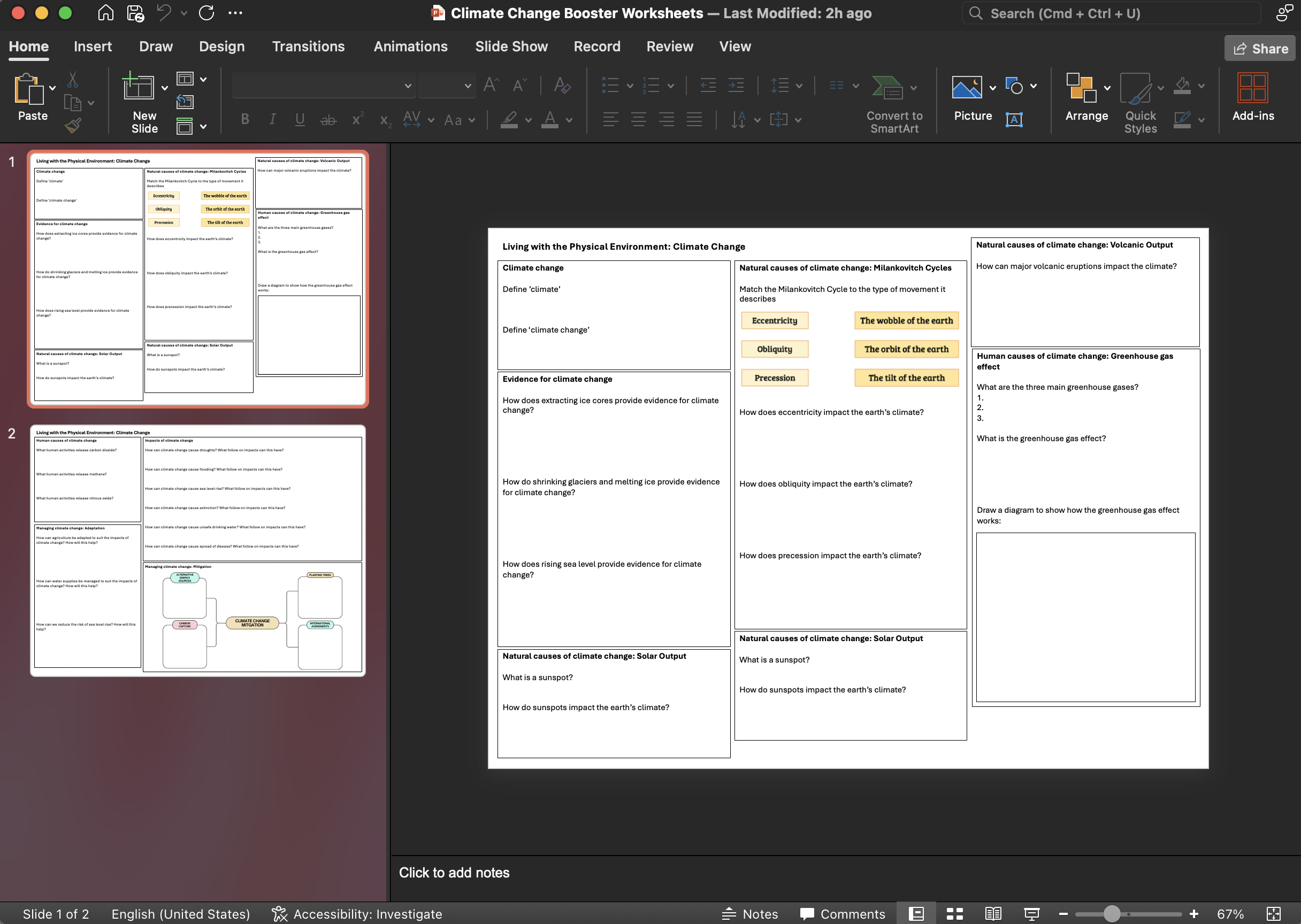
Task: Click the Format Painter brush icon
Action: 73,125
